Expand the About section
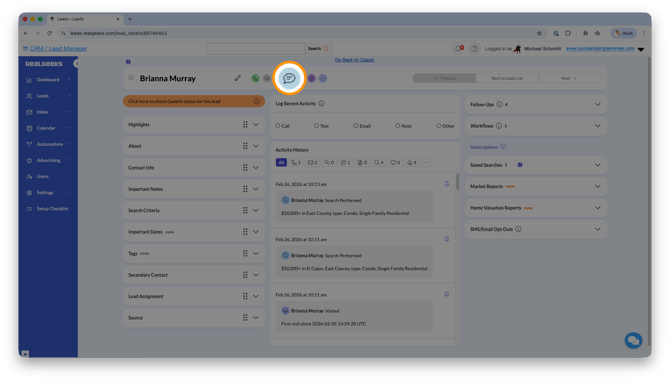The image size is (670, 382). (x=256, y=146)
